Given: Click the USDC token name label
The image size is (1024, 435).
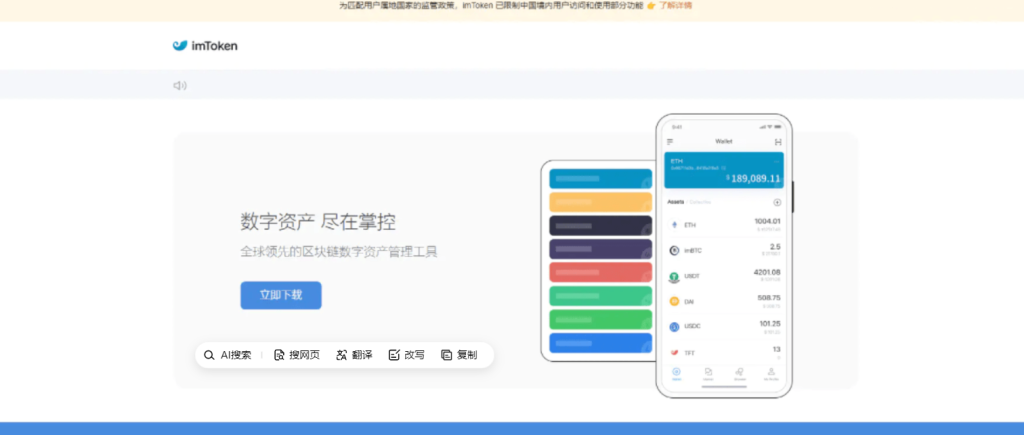Looking at the screenshot, I should click(692, 327).
